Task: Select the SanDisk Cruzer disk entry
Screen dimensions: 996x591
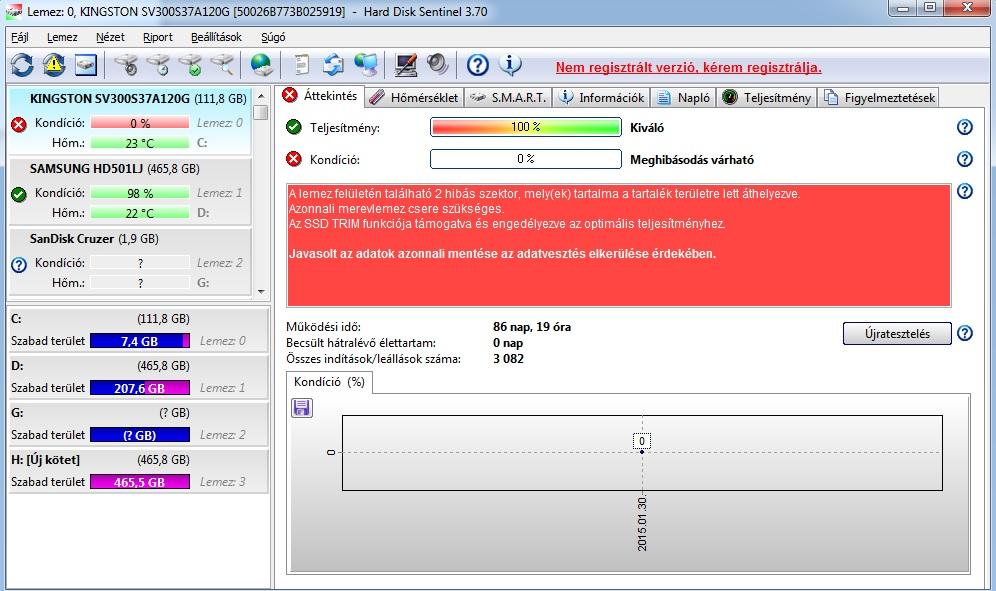Action: [130, 261]
